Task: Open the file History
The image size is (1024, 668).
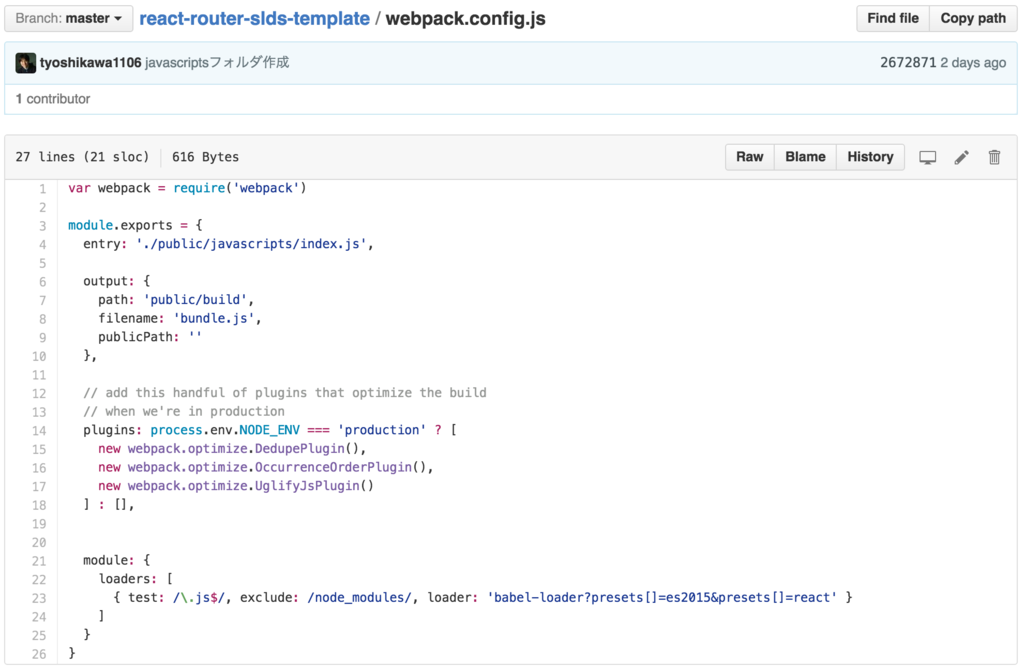Action: pos(869,157)
